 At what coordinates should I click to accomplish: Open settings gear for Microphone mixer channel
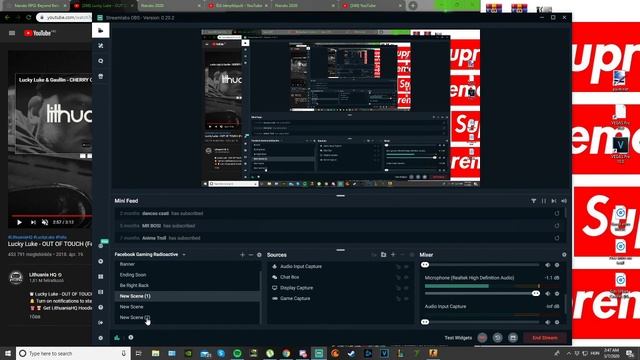(x=557, y=293)
